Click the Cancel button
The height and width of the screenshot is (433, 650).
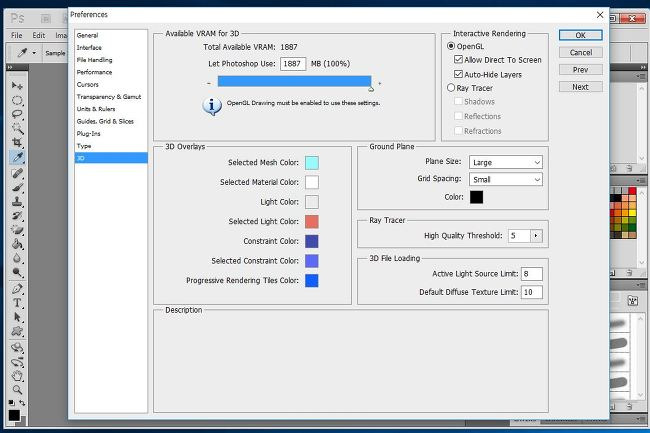coord(580,53)
